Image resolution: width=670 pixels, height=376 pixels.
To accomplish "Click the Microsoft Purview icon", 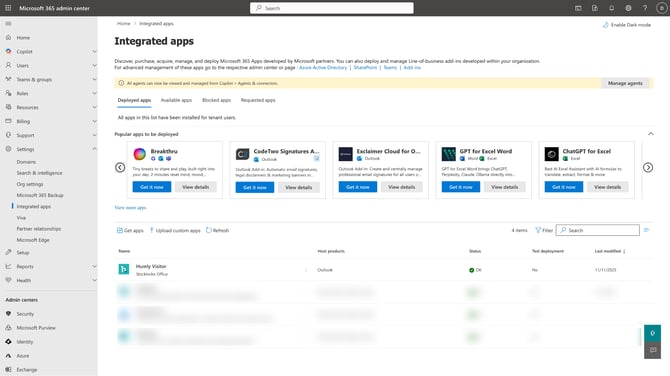I will (x=9, y=328).
